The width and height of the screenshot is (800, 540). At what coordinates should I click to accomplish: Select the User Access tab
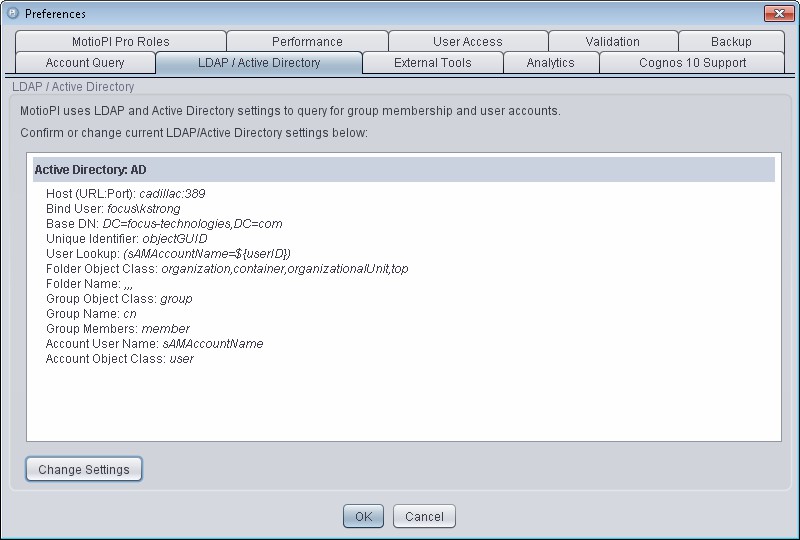click(468, 41)
